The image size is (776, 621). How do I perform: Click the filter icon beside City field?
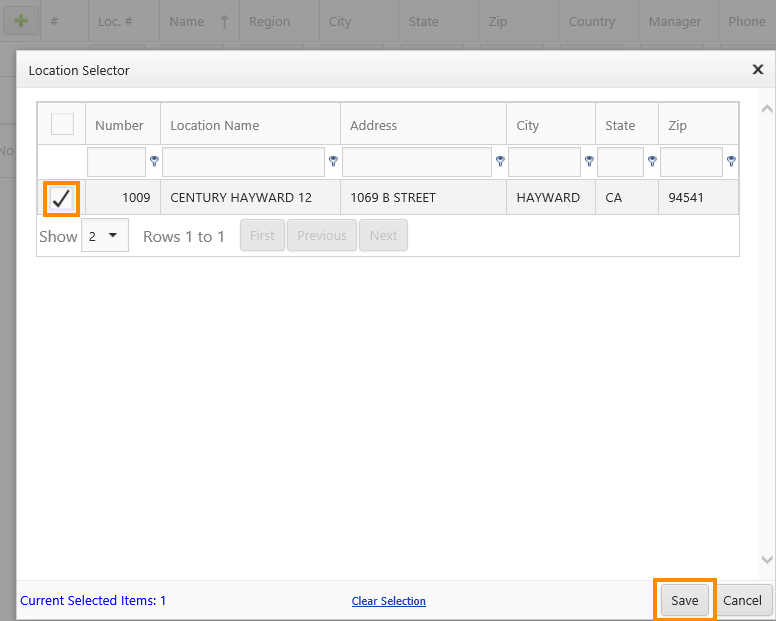589,161
